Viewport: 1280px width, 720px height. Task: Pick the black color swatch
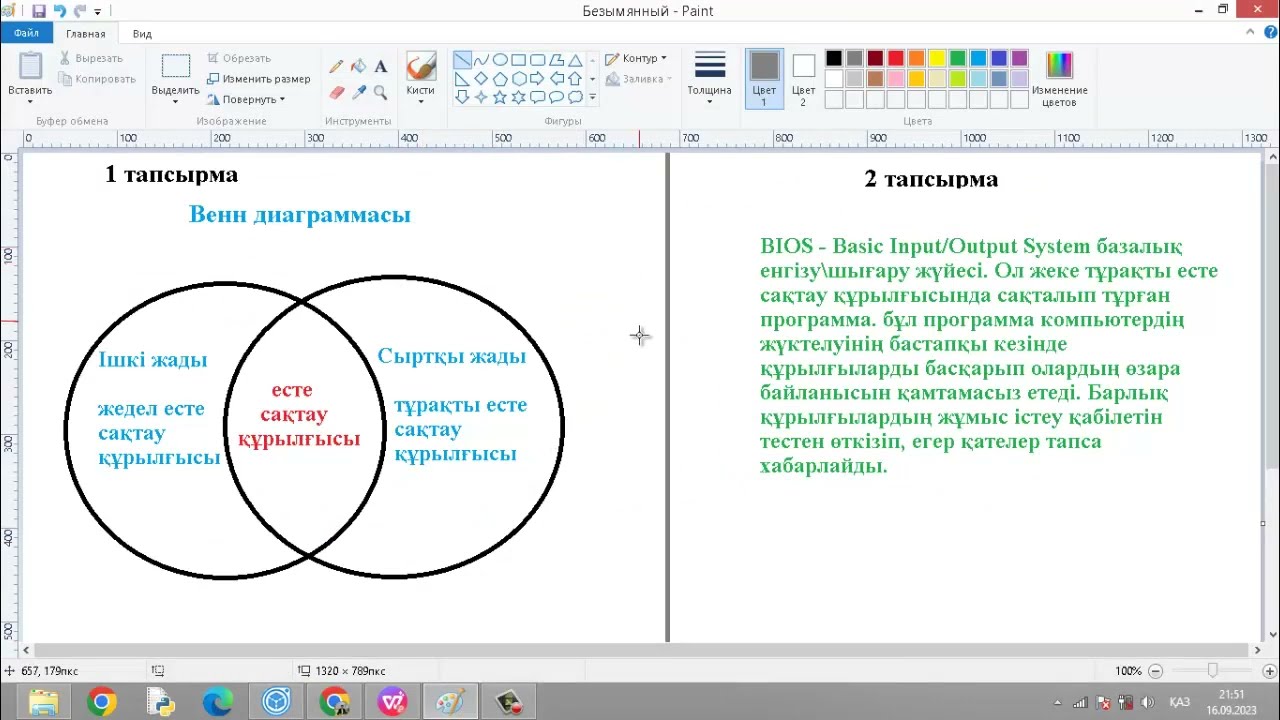click(x=834, y=58)
